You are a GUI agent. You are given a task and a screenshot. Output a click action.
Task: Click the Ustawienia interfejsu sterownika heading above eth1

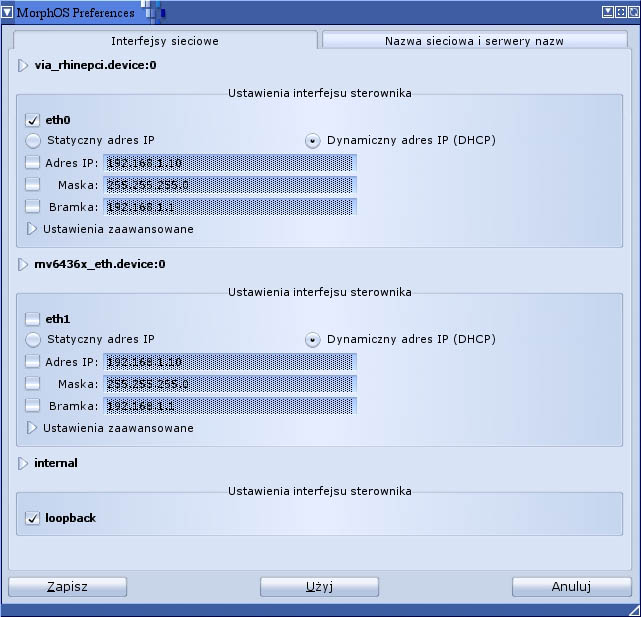pos(320,292)
